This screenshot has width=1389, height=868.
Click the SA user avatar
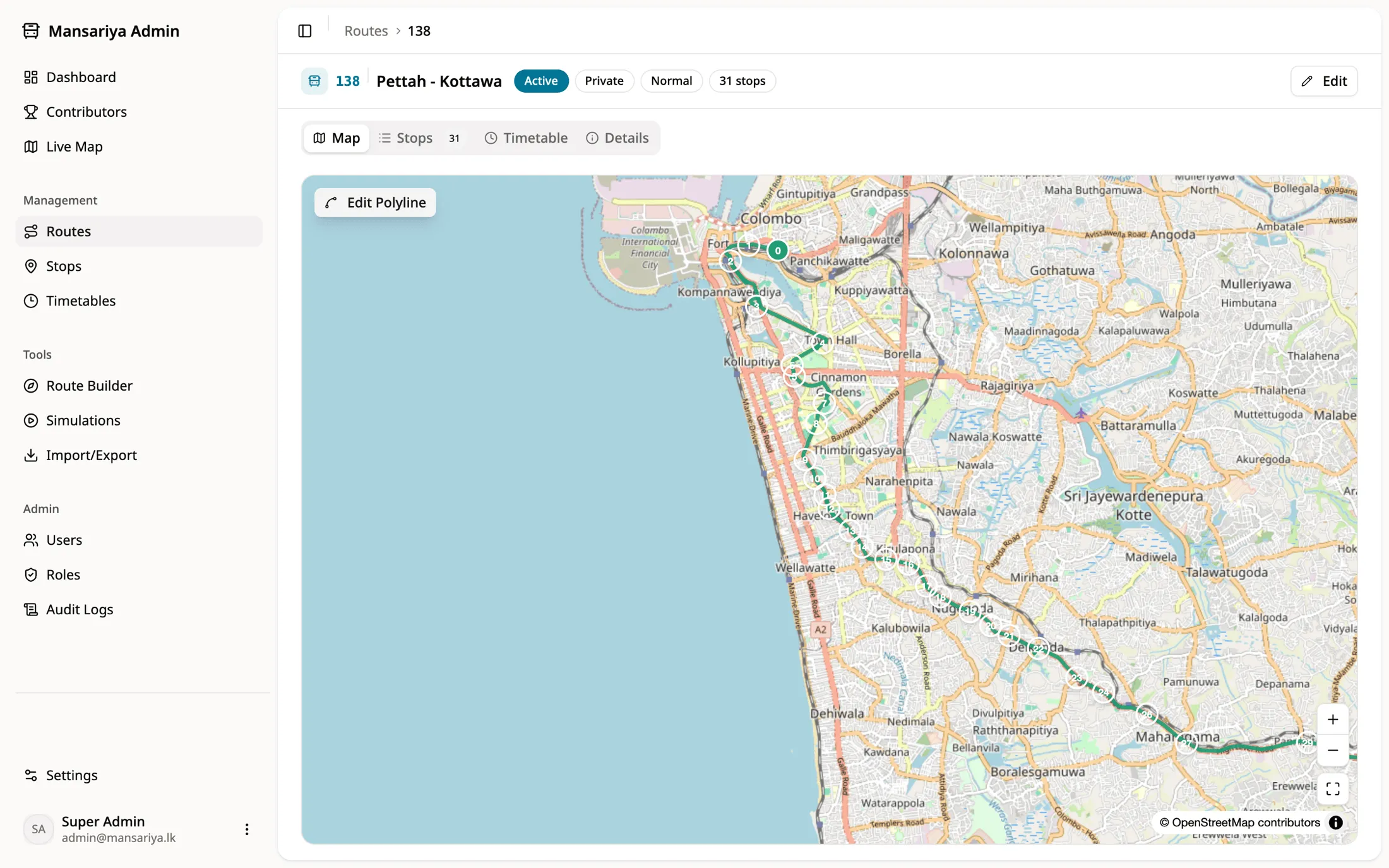click(39, 829)
